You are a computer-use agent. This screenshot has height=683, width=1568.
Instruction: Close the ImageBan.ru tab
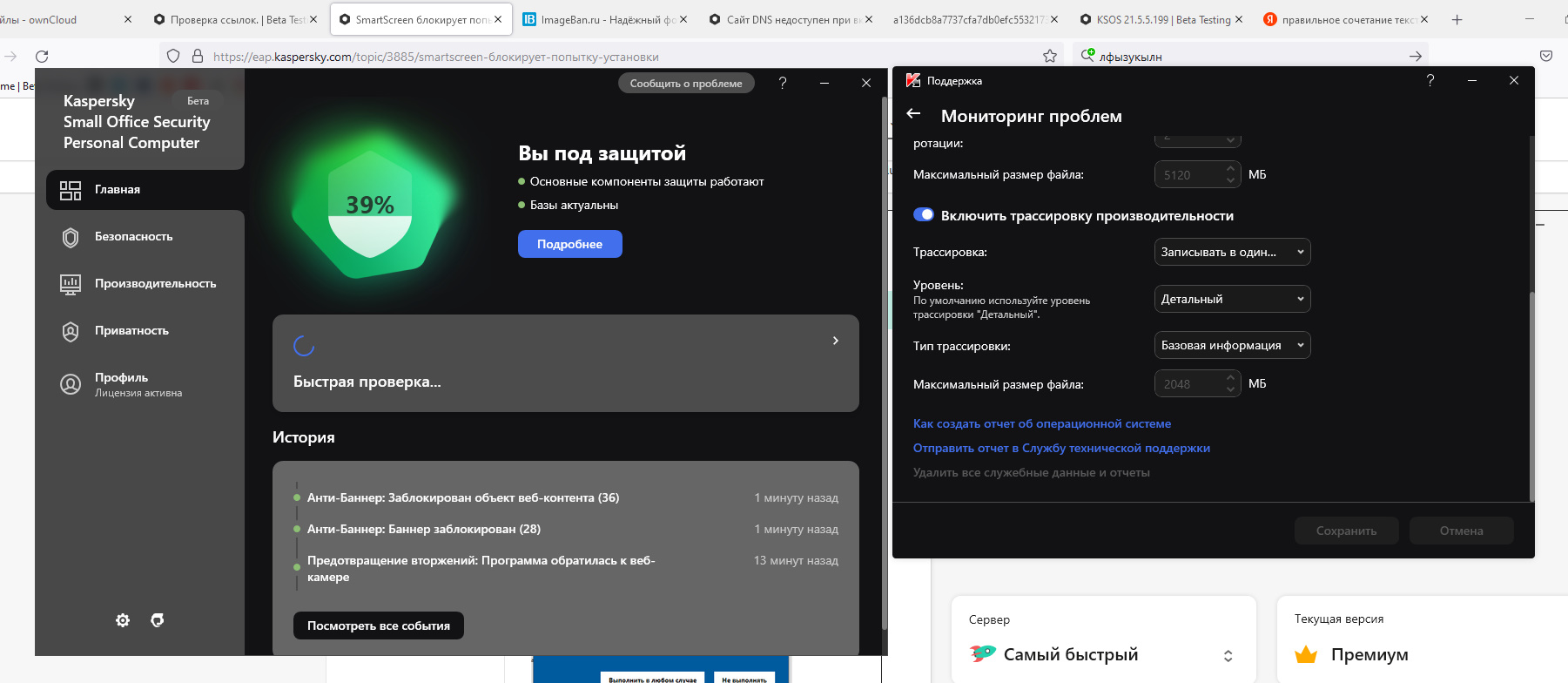point(683,19)
